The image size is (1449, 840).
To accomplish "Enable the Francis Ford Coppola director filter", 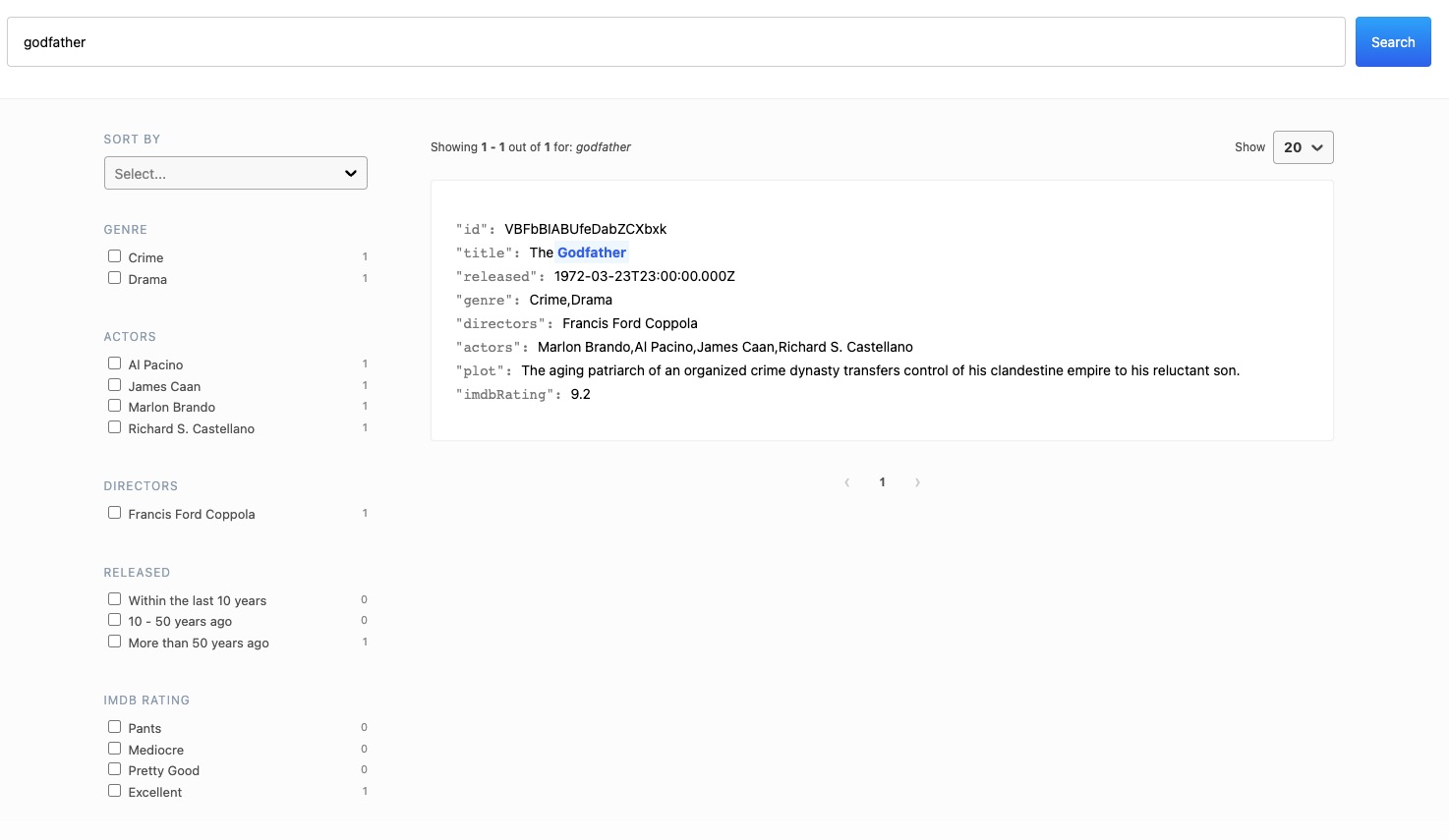I will coord(114,512).
